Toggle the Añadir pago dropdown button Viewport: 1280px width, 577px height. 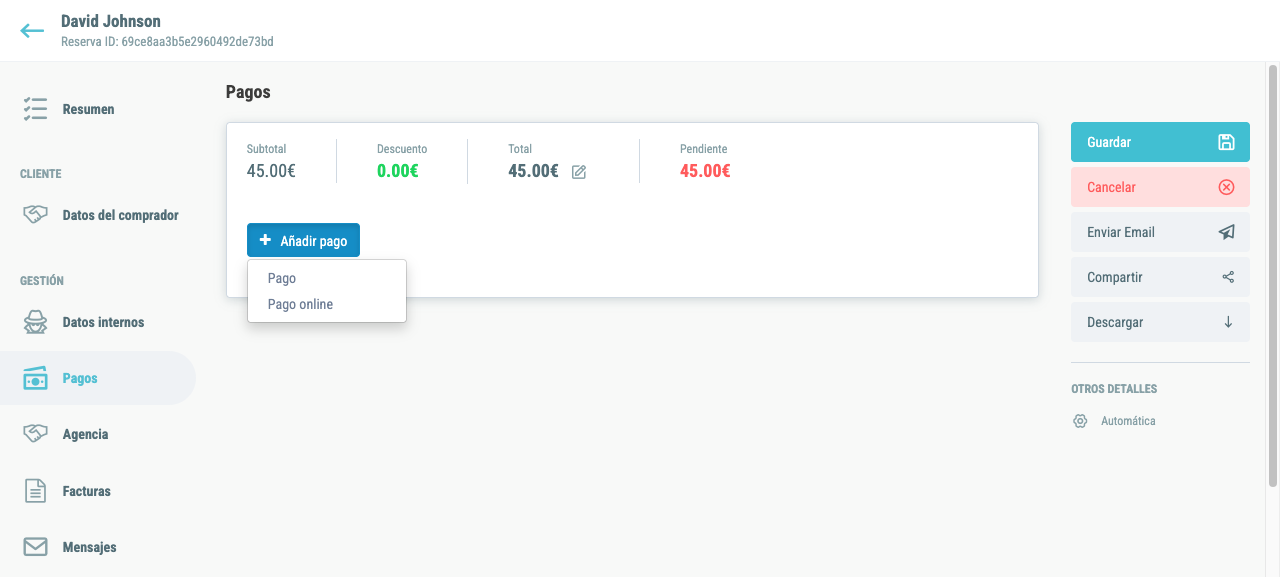point(303,240)
